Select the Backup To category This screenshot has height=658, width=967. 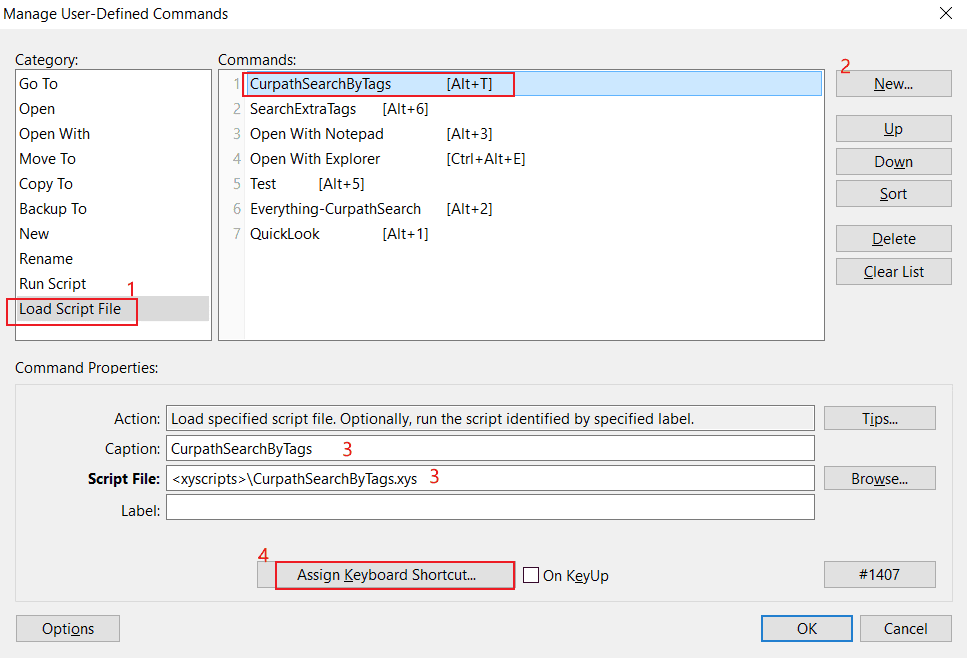pos(112,208)
